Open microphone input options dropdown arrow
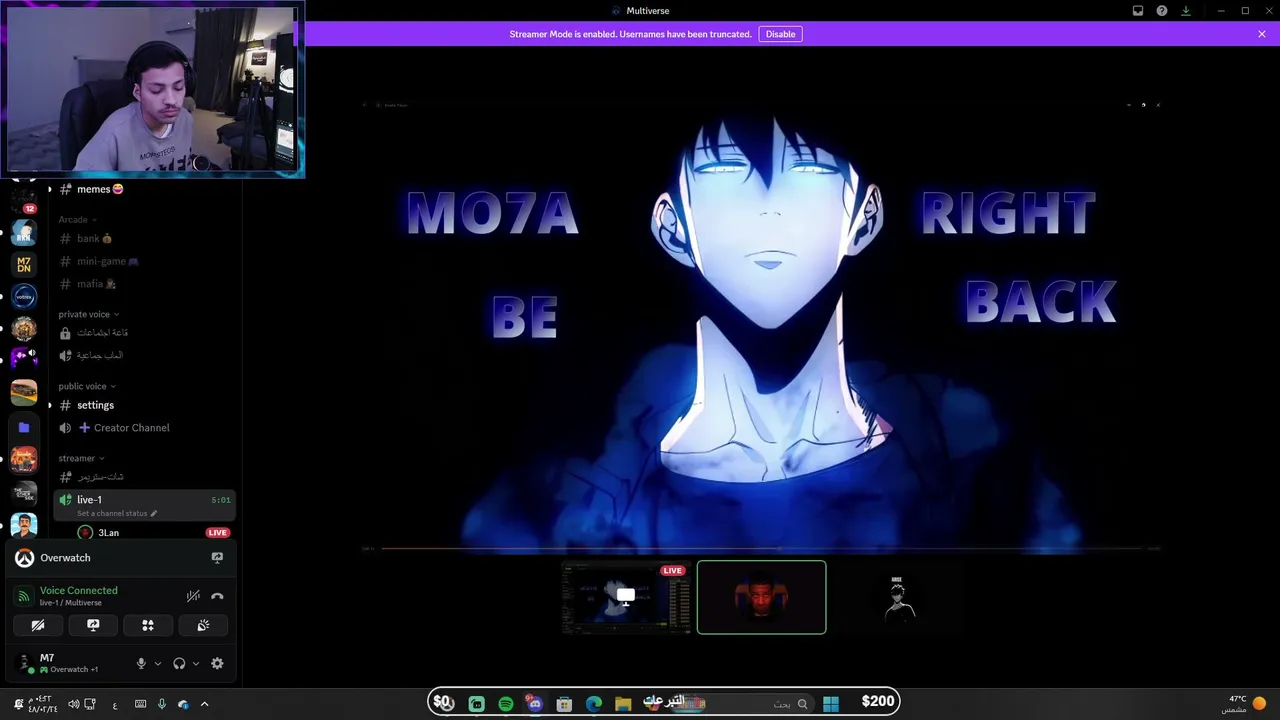 point(157,663)
